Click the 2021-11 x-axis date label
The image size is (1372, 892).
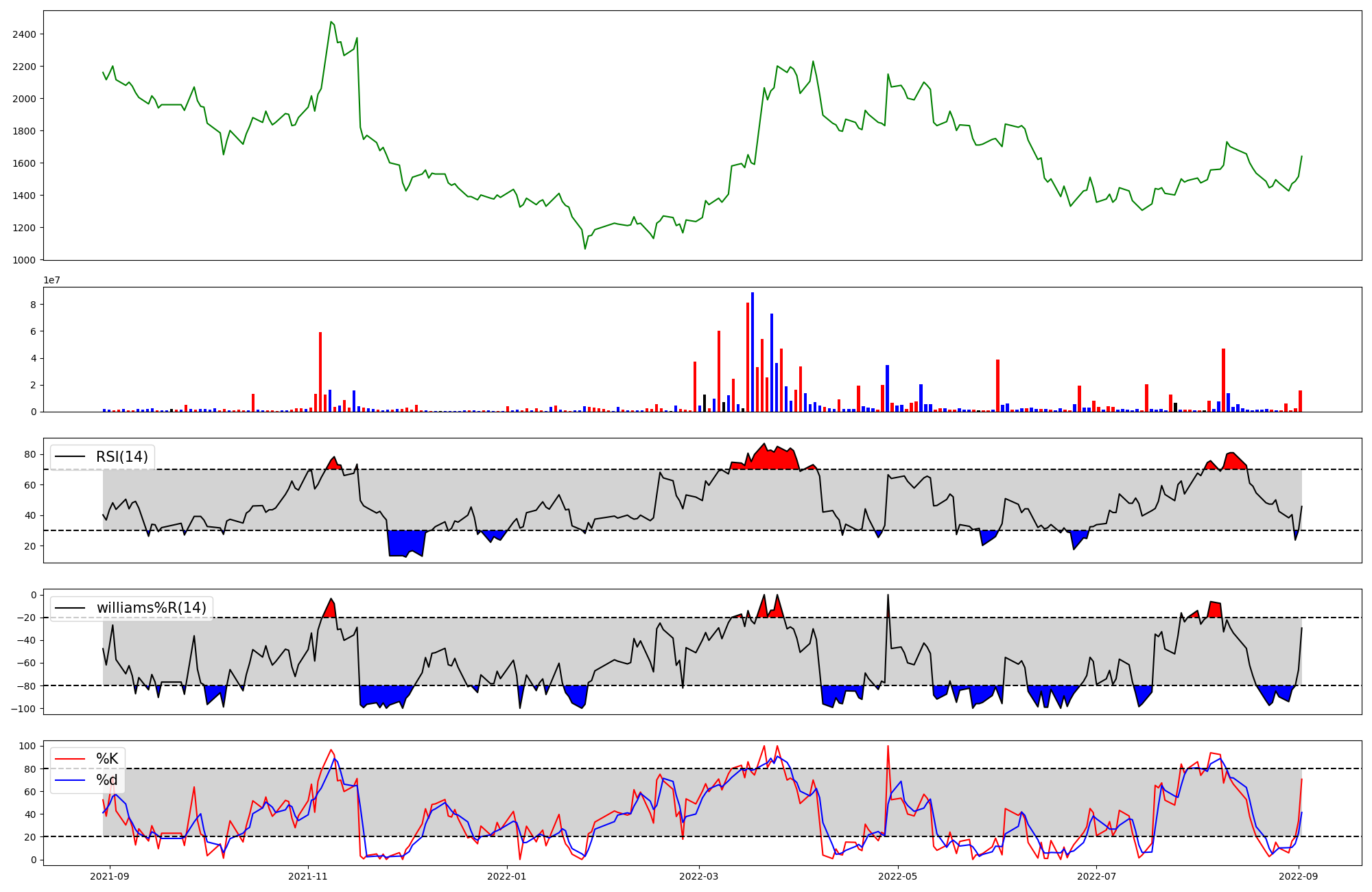308,876
